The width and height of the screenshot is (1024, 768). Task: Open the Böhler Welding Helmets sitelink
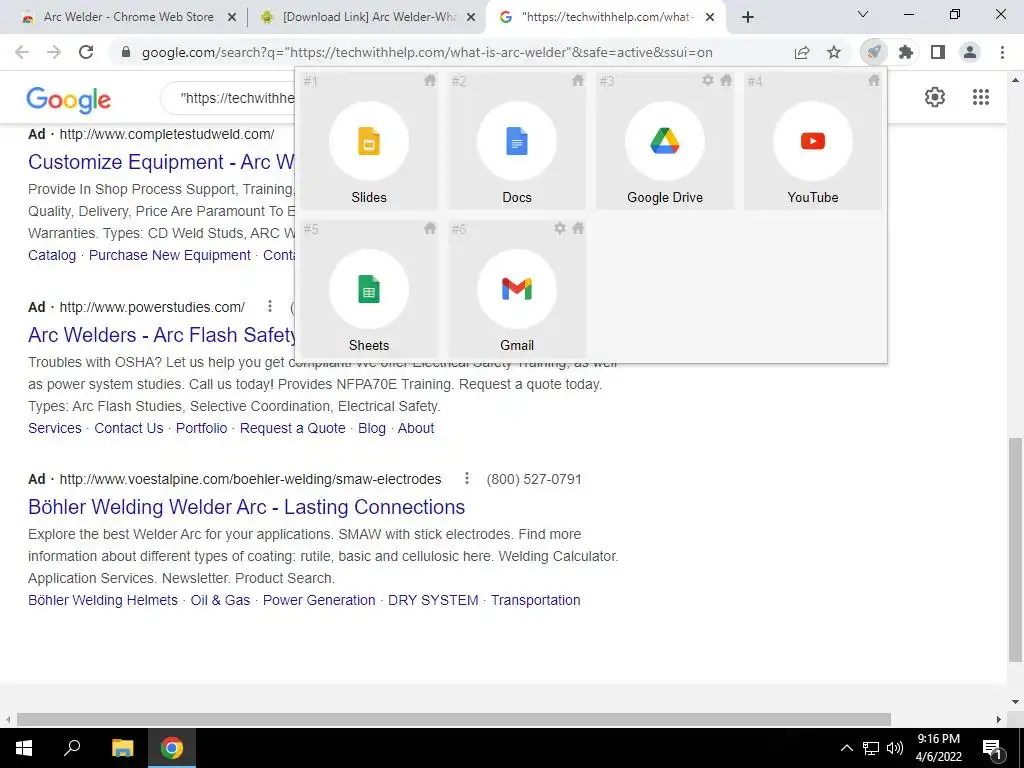(x=103, y=600)
